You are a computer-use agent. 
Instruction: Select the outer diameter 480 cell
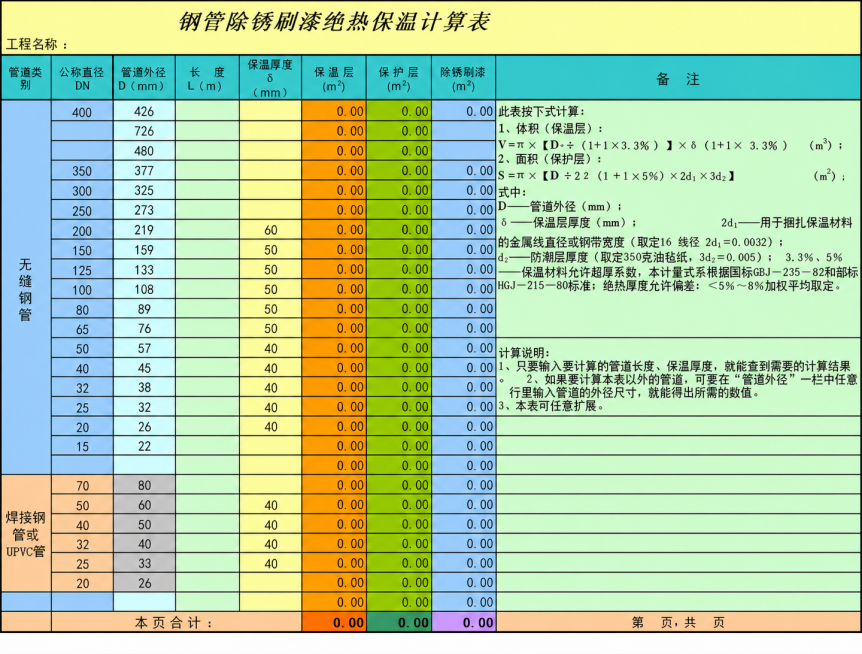click(x=144, y=151)
